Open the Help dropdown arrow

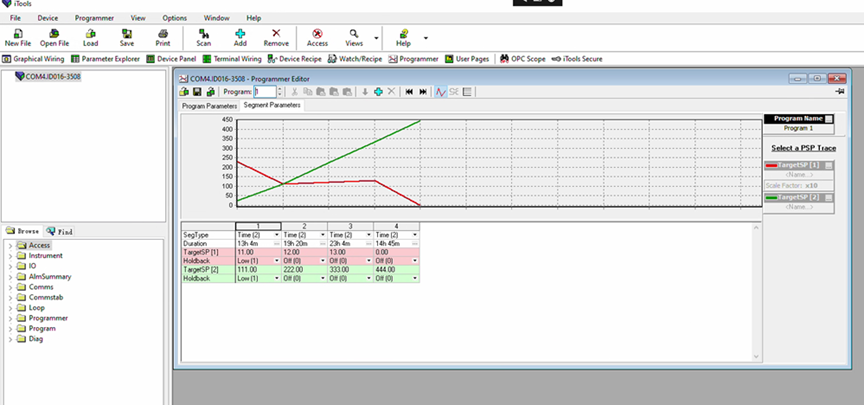click(x=425, y=38)
